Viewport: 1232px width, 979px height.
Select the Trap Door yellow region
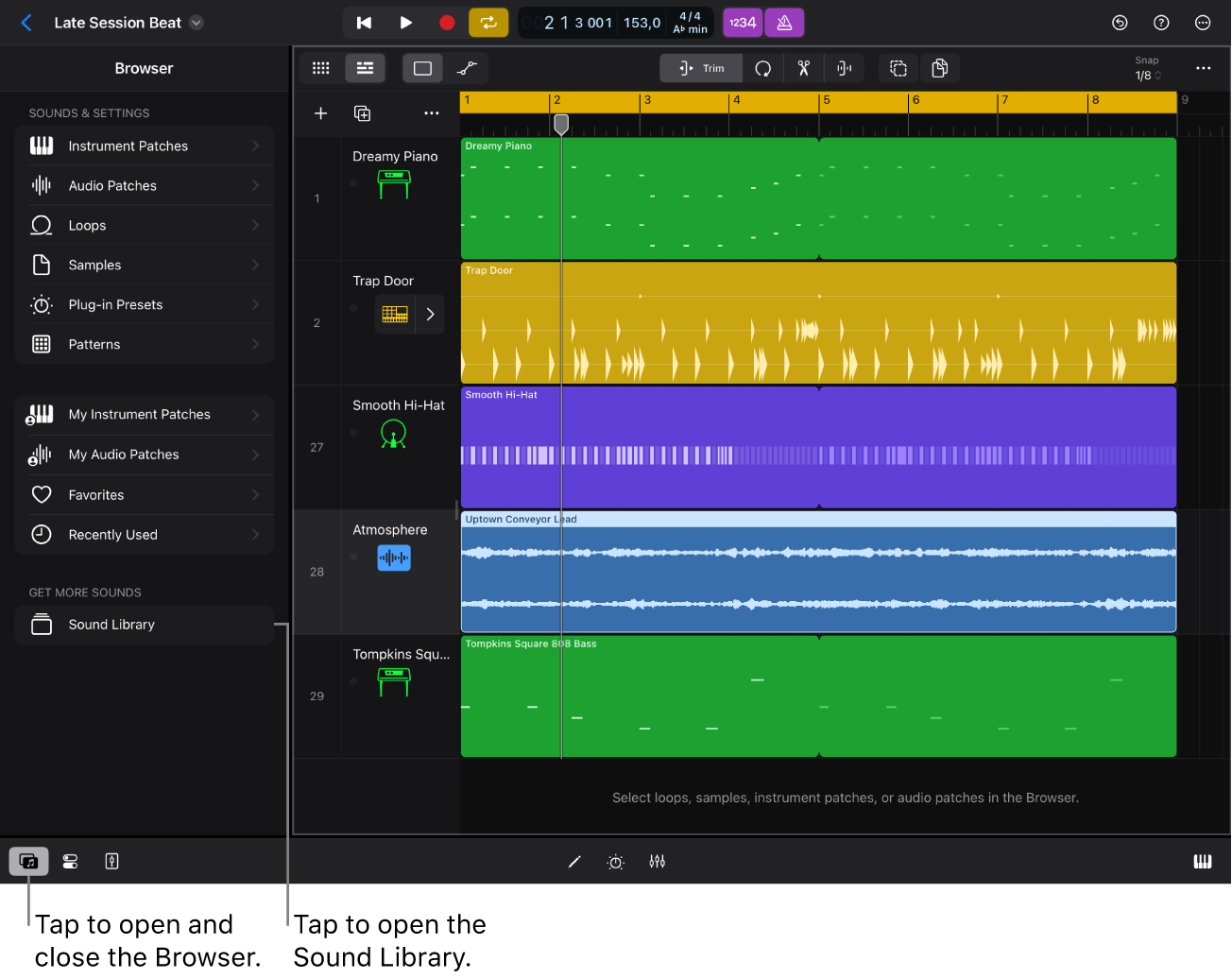pos(818,322)
